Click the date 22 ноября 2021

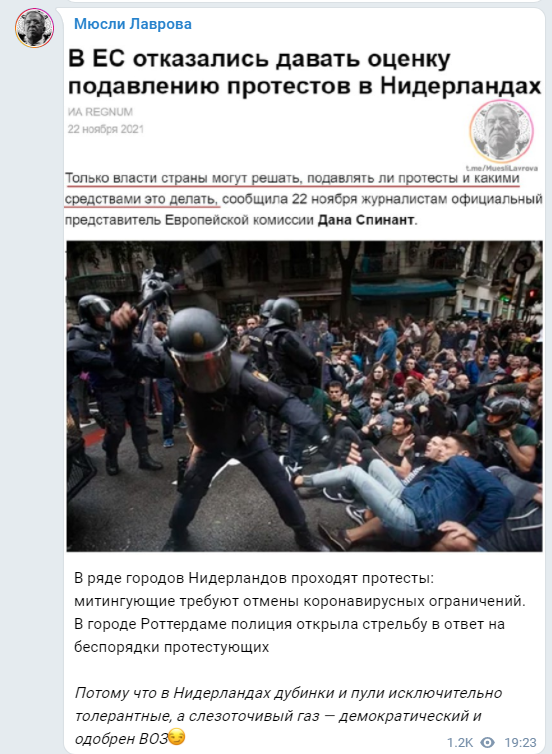(x=105, y=129)
